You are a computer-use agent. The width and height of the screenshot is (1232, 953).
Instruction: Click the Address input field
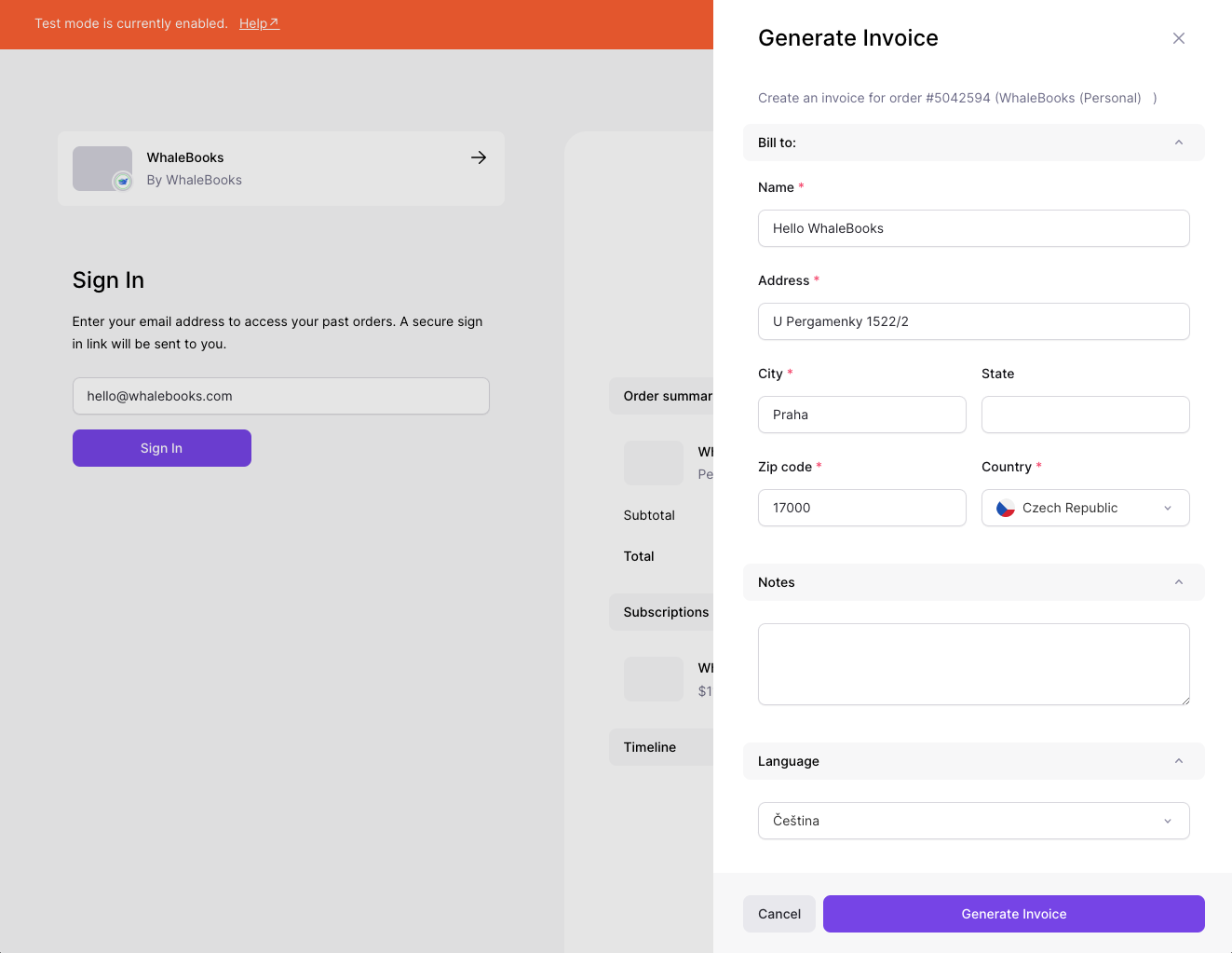click(x=974, y=321)
